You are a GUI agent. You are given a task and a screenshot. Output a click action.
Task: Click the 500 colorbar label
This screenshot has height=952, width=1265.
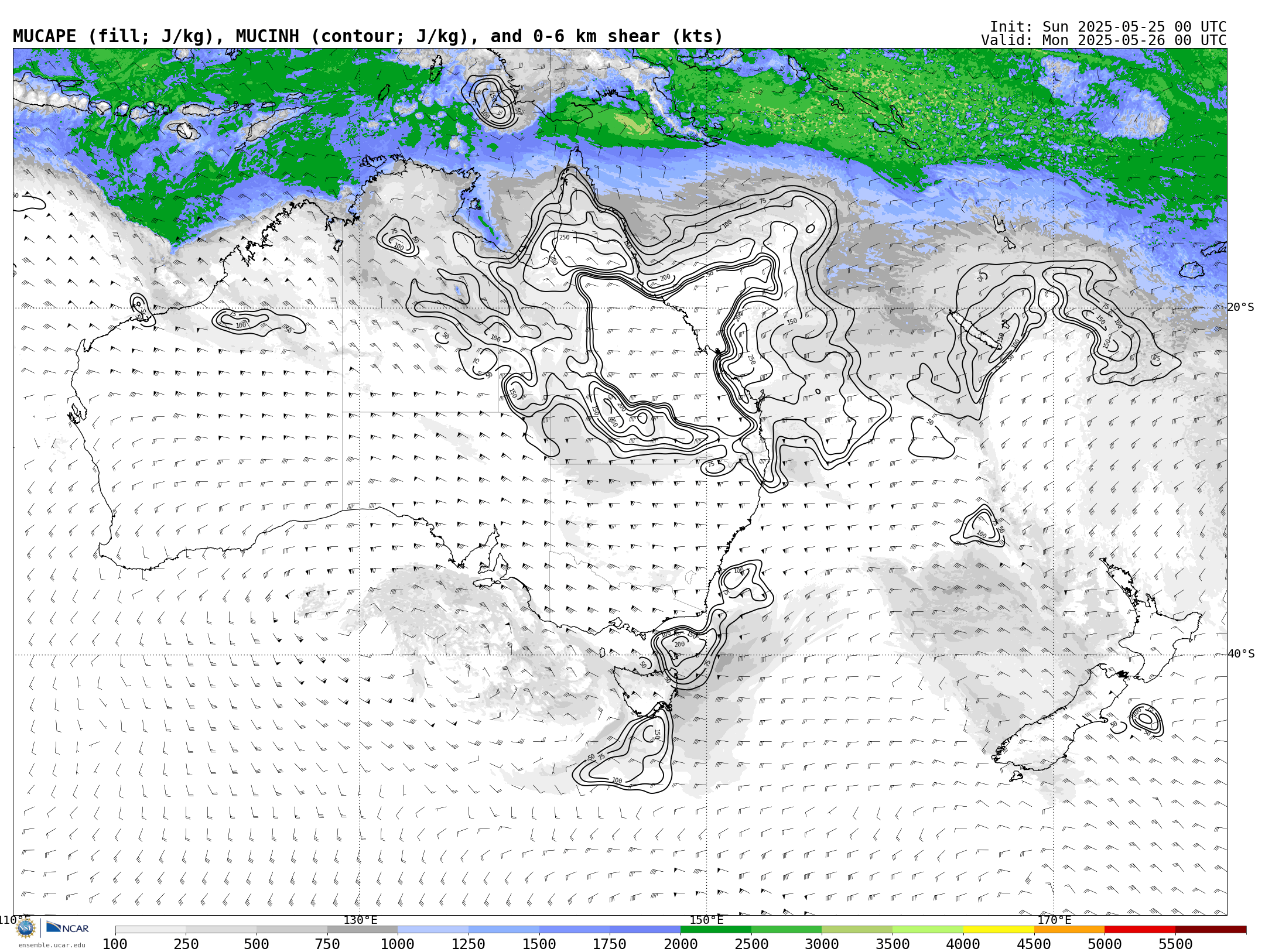click(257, 944)
